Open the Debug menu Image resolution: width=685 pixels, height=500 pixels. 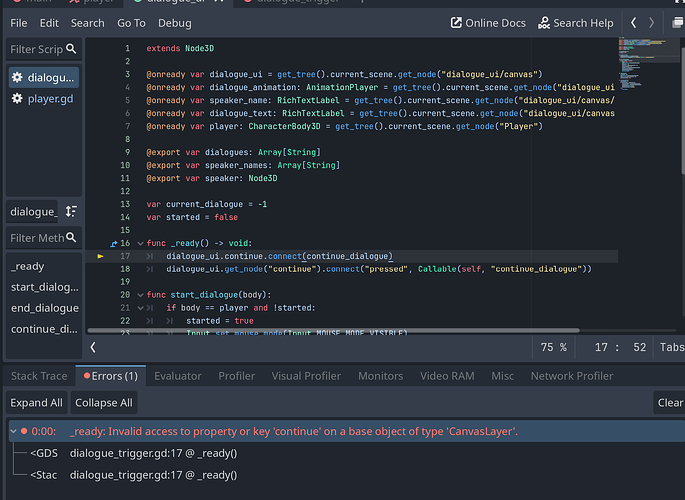pyautogui.click(x=174, y=23)
